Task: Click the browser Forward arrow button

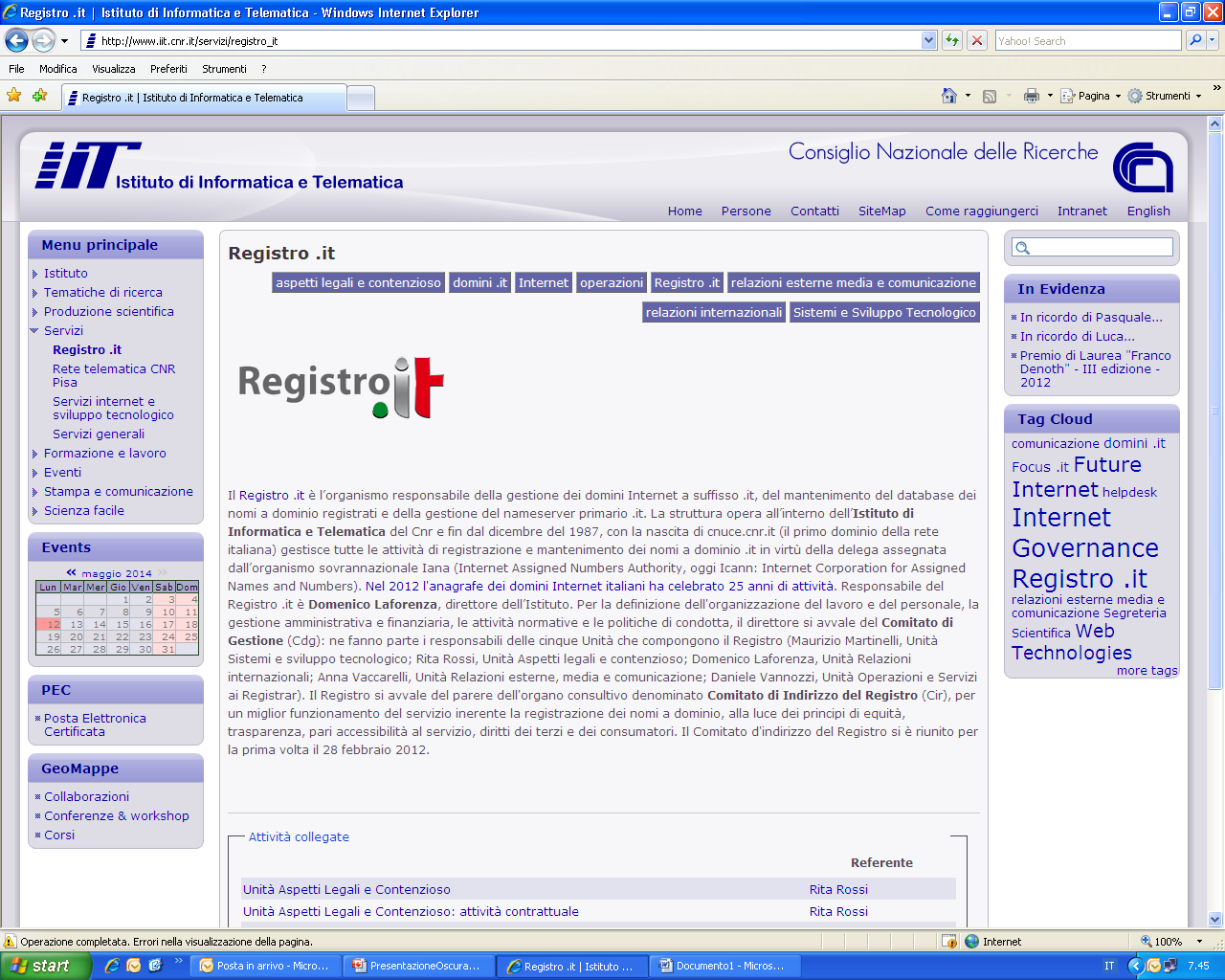Action: pyautogui.click(x=43, y=40)
